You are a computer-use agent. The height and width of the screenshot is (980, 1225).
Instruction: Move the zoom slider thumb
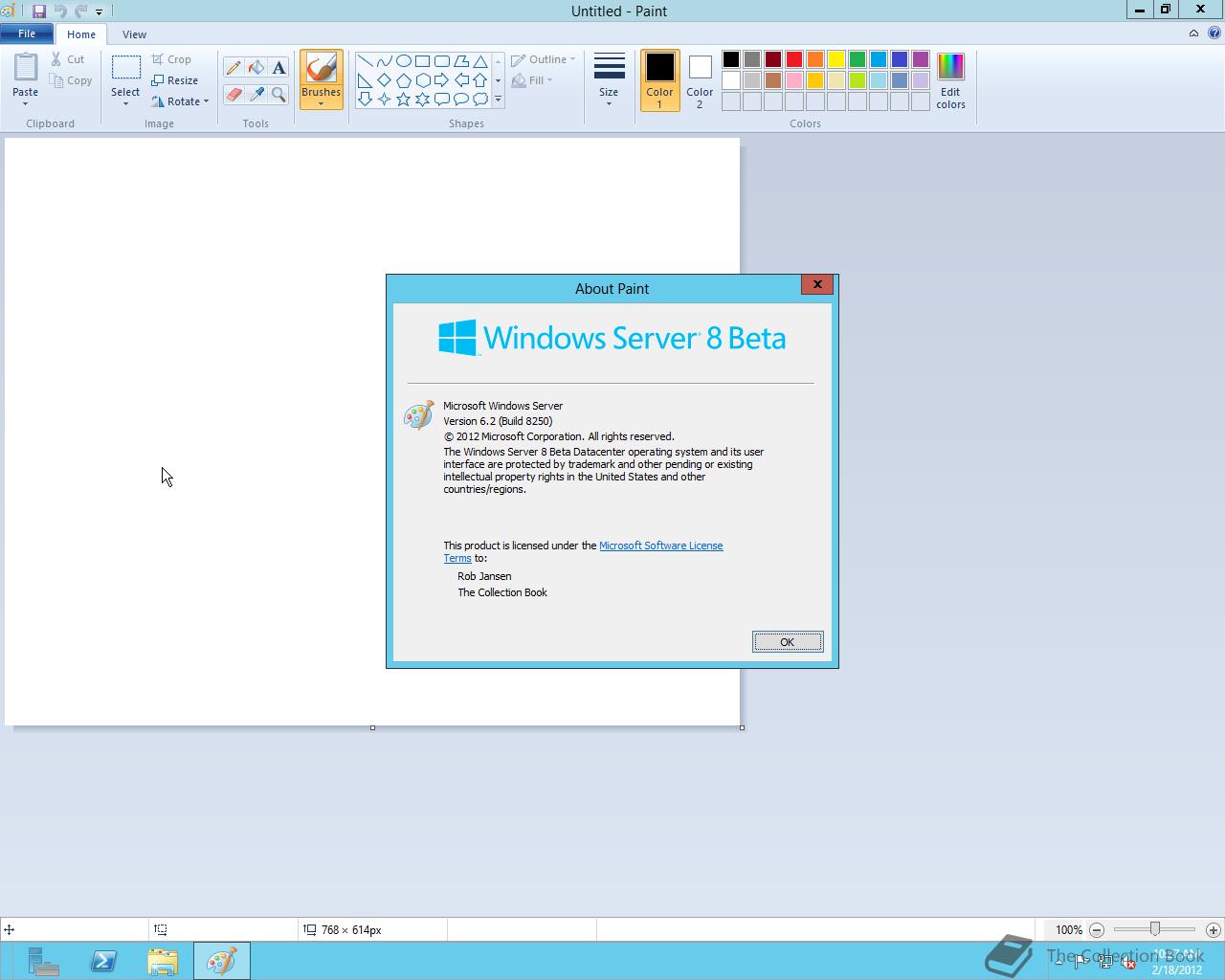tap(1155, 929)
